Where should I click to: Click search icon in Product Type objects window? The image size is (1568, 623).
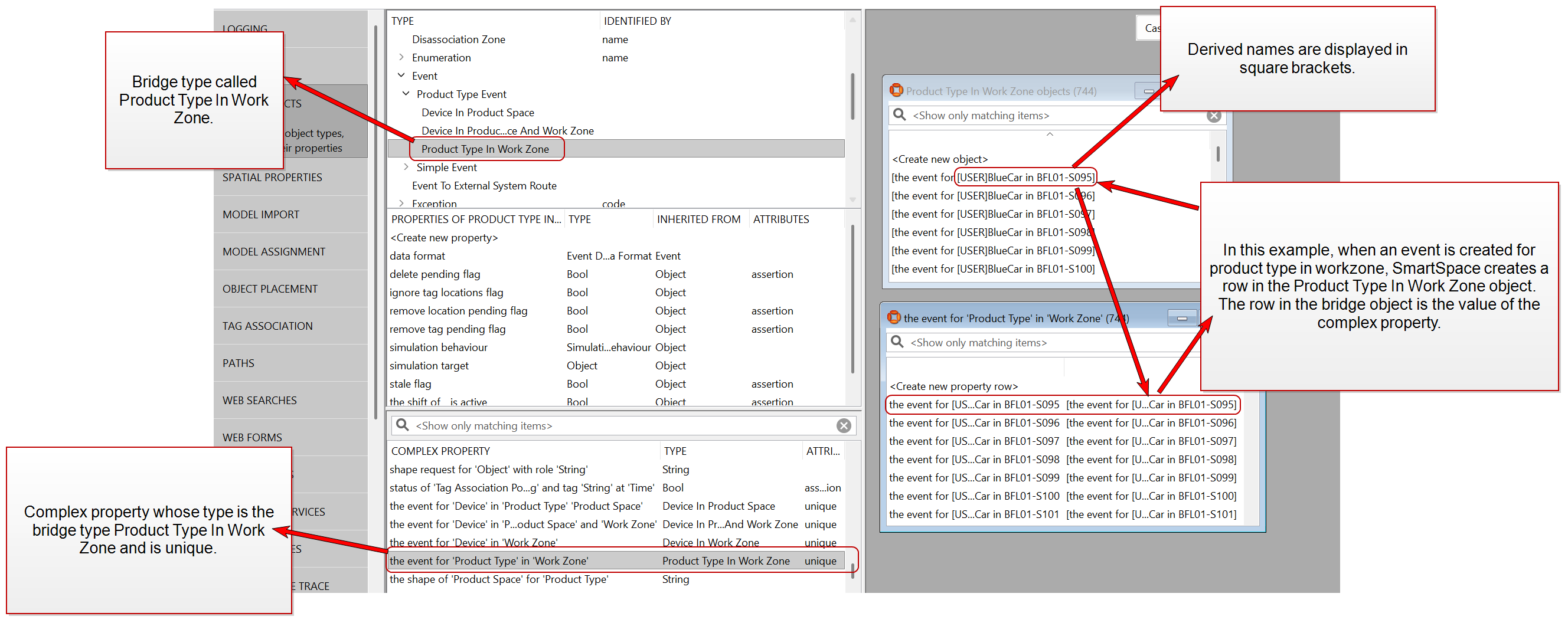(899, 114)
